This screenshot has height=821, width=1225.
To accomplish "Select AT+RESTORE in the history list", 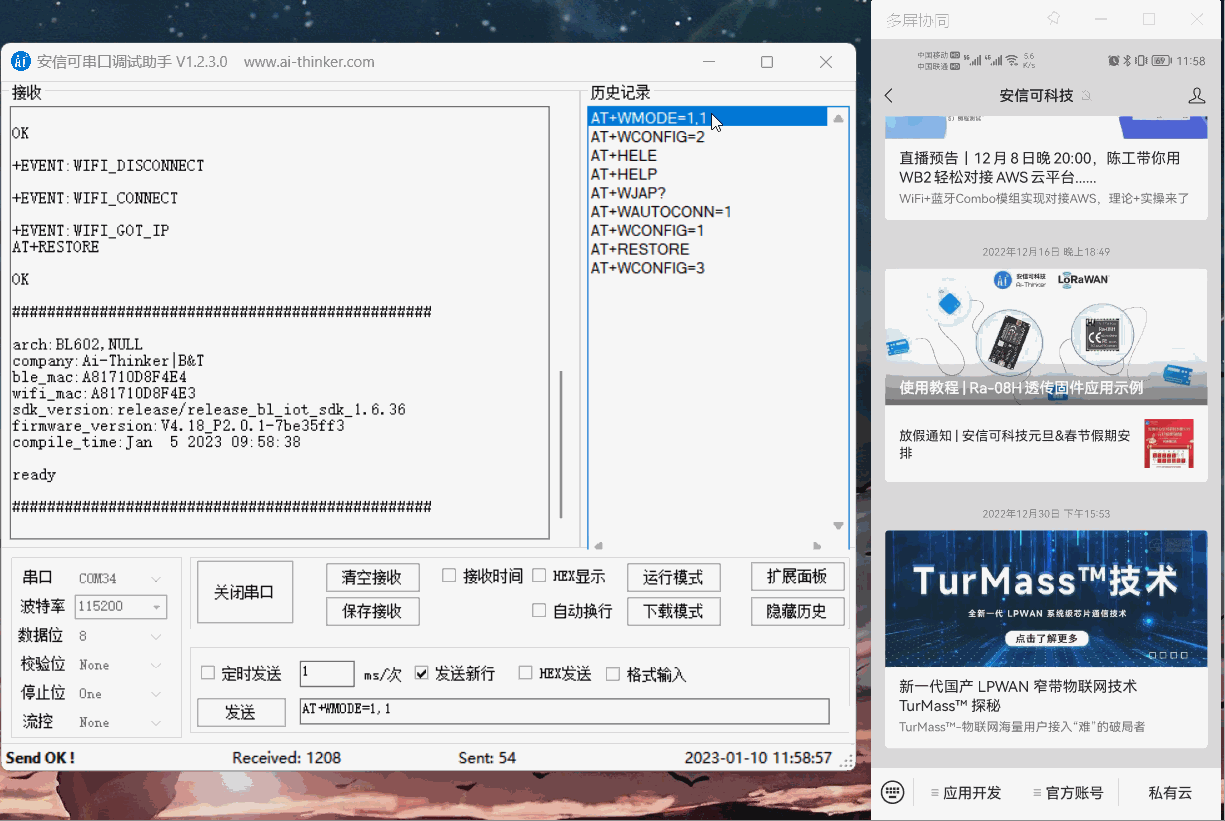I will (x=640, y=249).
